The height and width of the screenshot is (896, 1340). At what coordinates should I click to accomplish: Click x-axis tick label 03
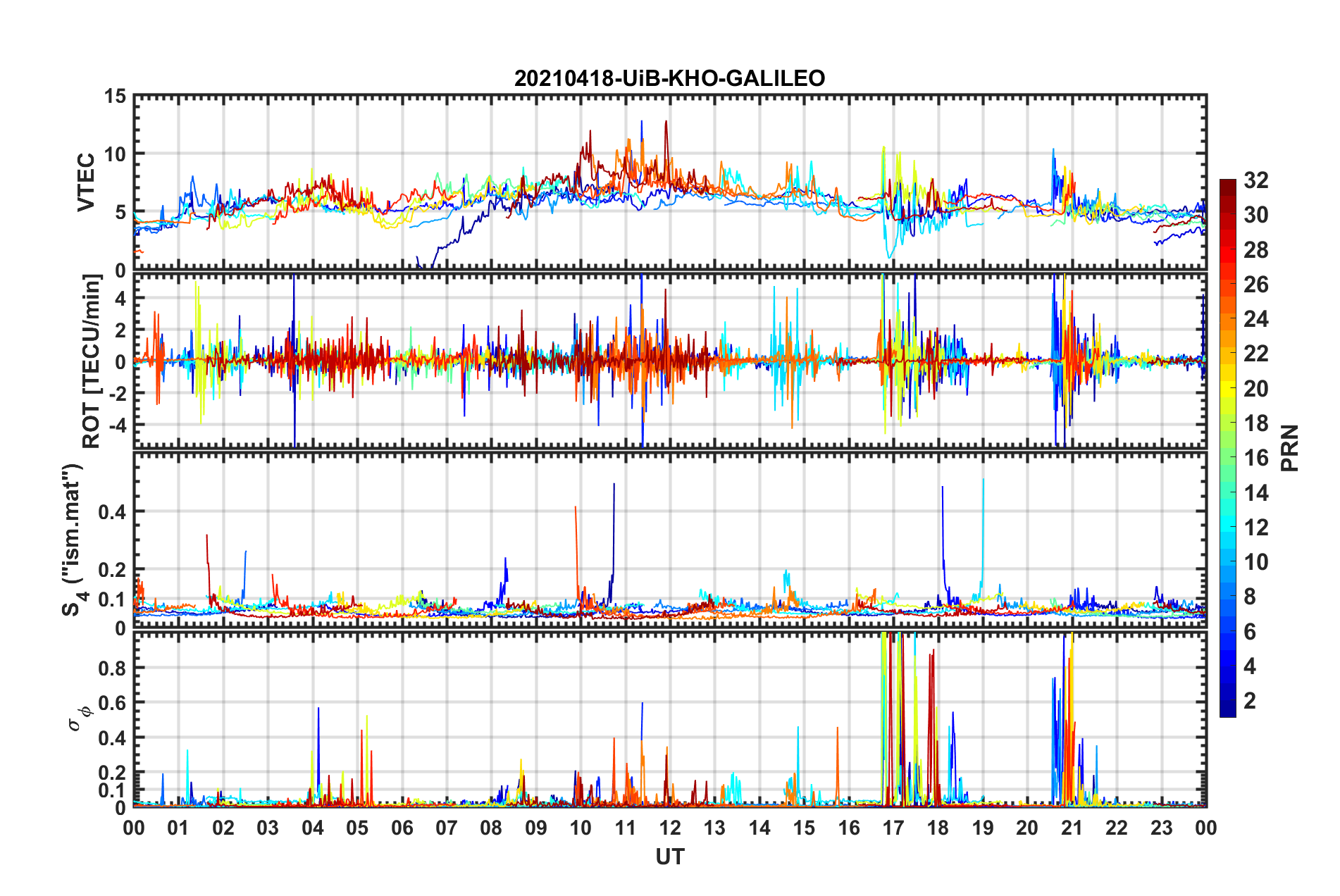268,827
